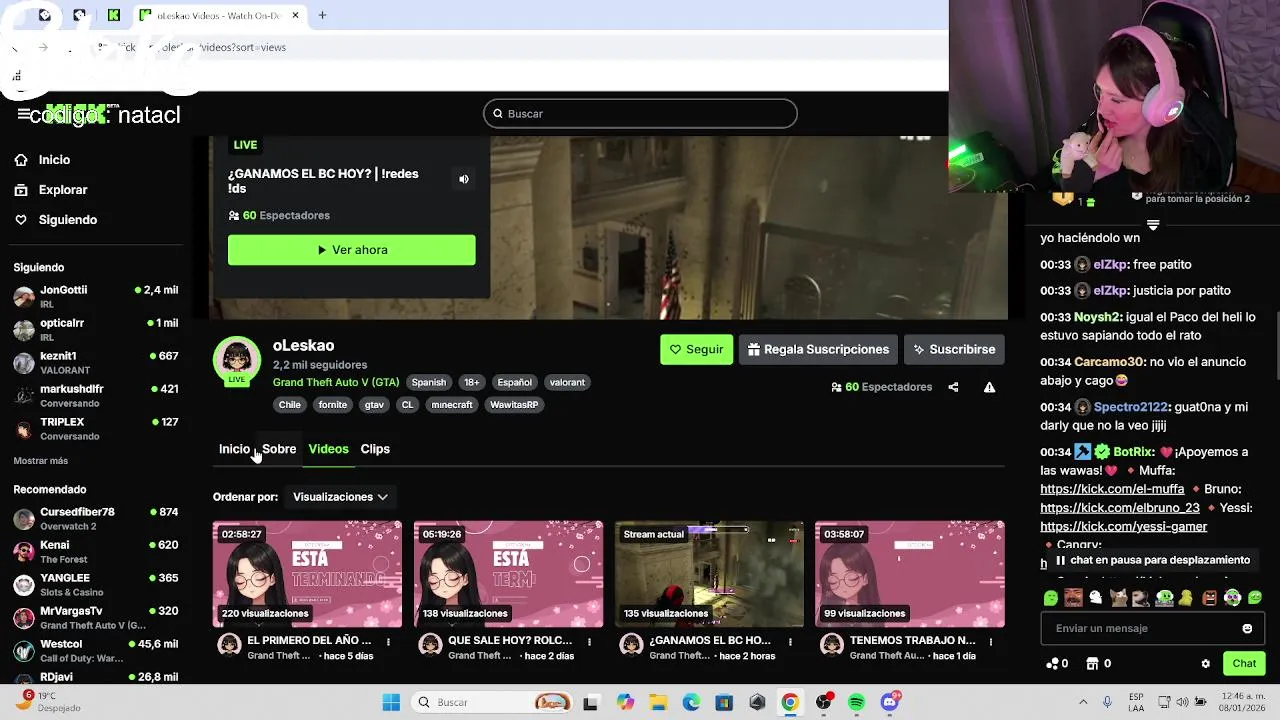
Task: Open the emoji picker in chat input
Action: click(1247, 628)
